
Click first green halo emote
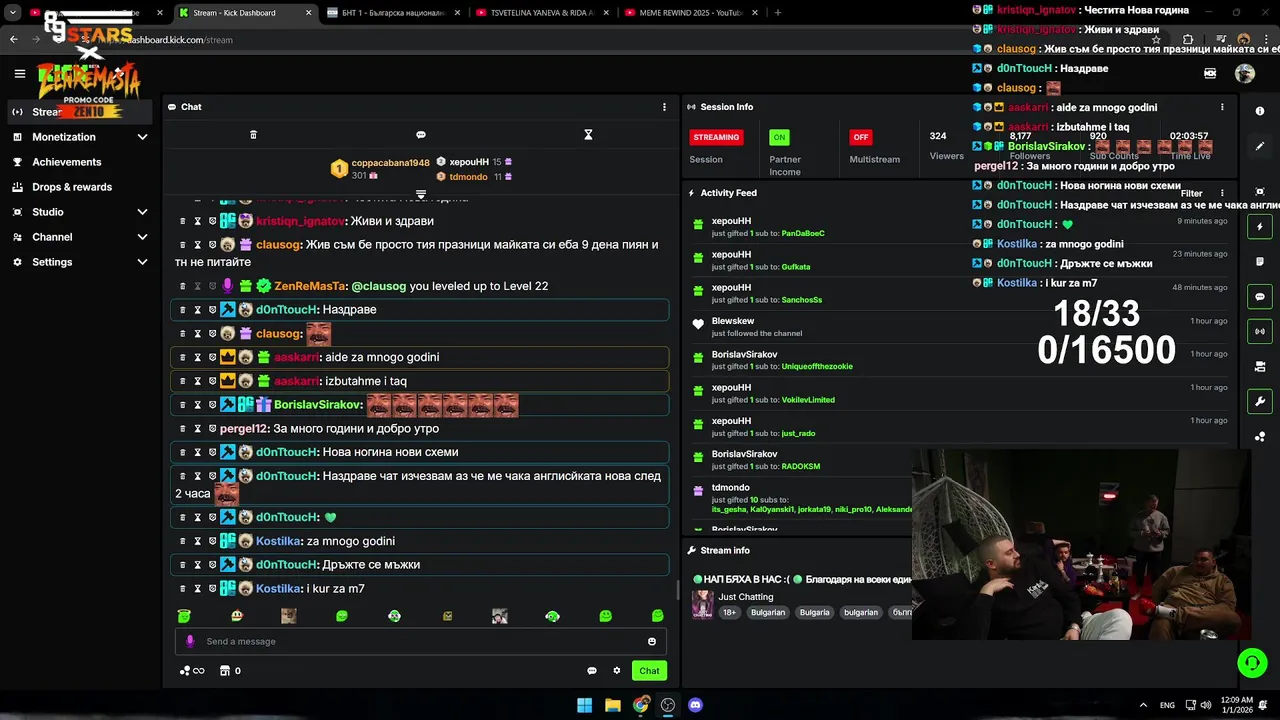184,616
